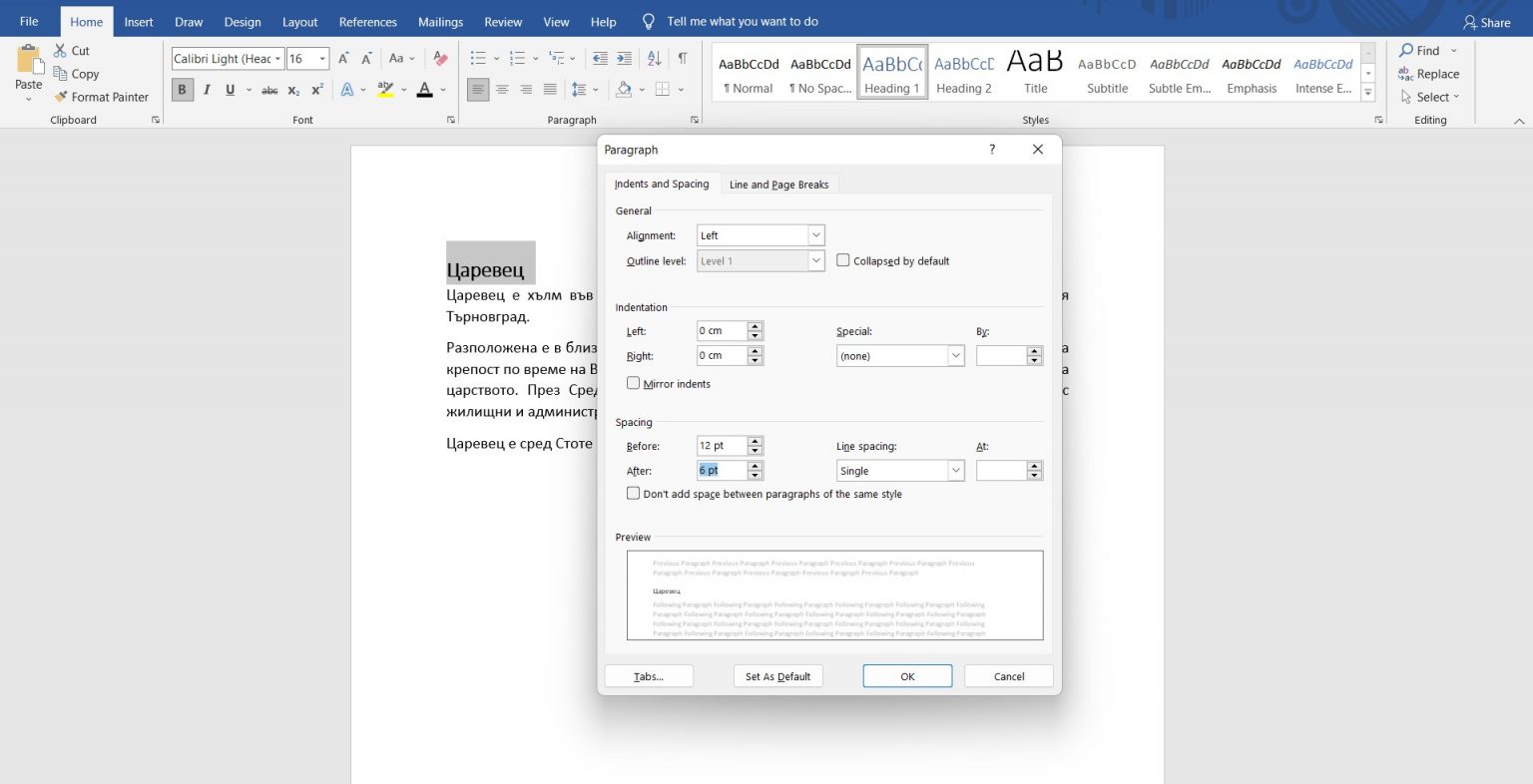Screen dimensions: 1533x784
Task: Click the Borders icon
Action: pos(663,90)
